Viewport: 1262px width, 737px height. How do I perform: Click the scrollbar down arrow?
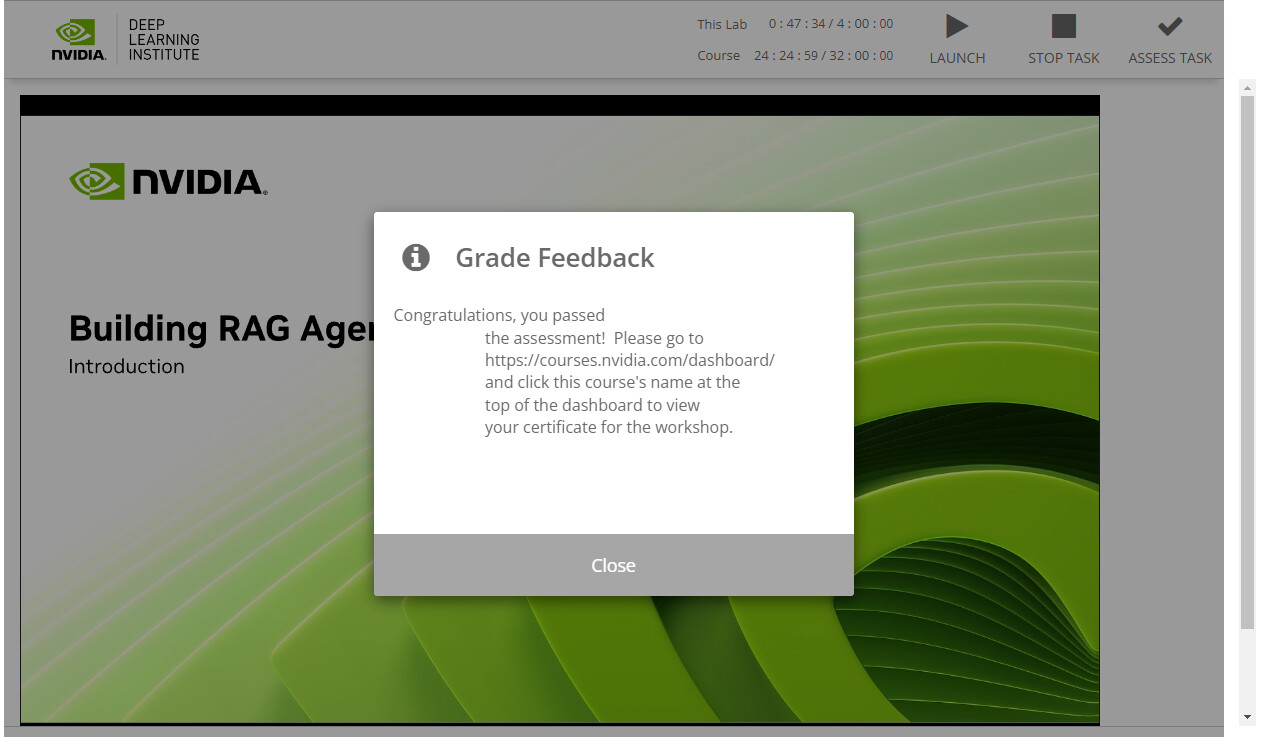click(1247, 716)
